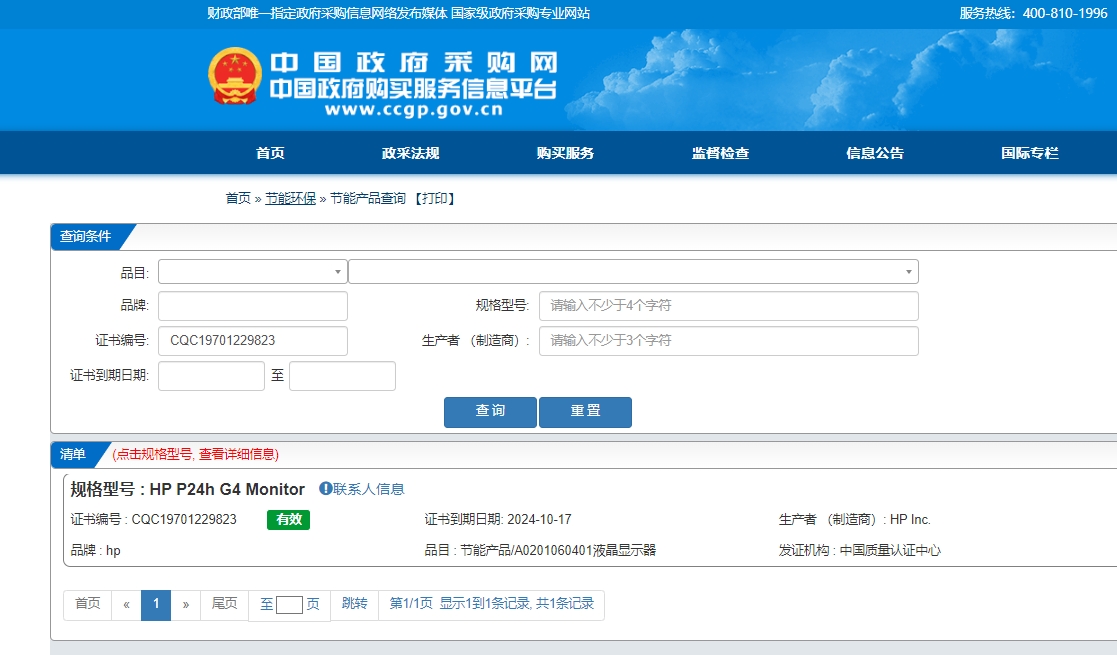Focus the 生产者（制造商） input field
Screen dimensions: 1117x655
(x=729, y=341)
